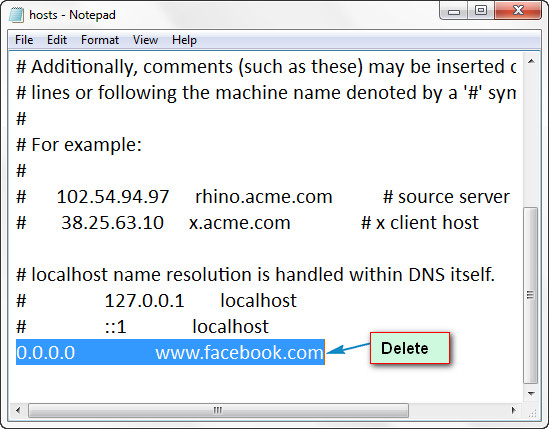The height and width of the screenshot is (429, 549).
Task: Click the vertical scrollbar down arrow
Action: click(x=531, y=394)
